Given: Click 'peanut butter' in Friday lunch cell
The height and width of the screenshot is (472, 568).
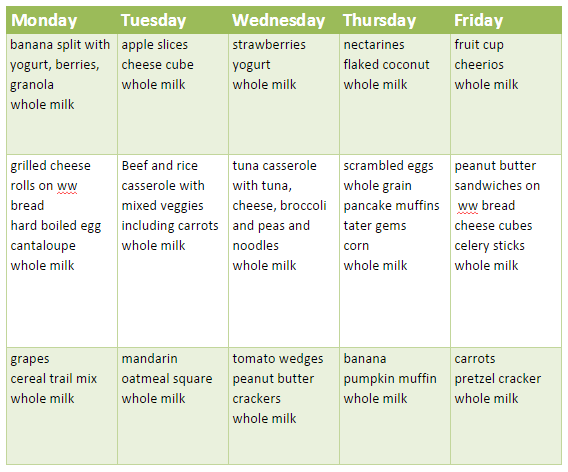Looking at the screenshot, I should (x=495, y=166).
